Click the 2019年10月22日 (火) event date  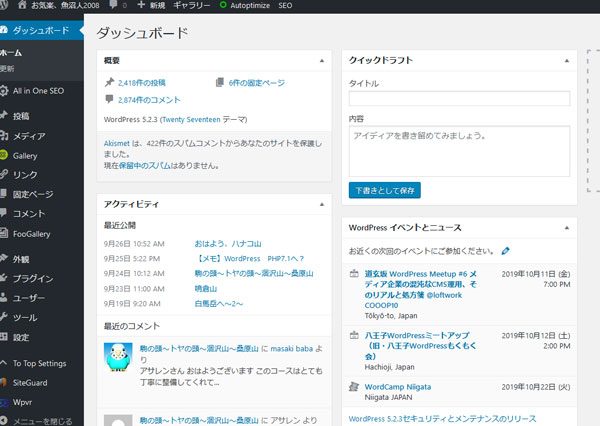pyautogui.click(x=536, y=387)
